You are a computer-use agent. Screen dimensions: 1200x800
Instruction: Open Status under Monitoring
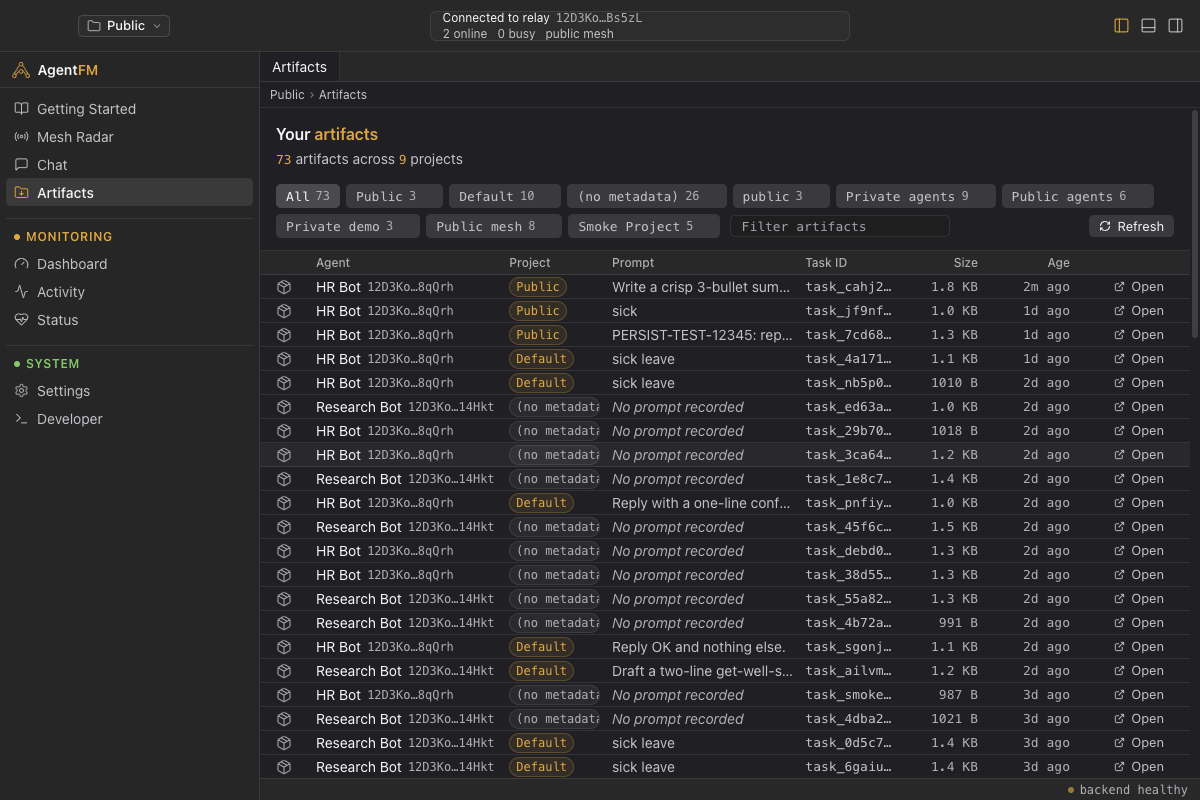(129, 320)
